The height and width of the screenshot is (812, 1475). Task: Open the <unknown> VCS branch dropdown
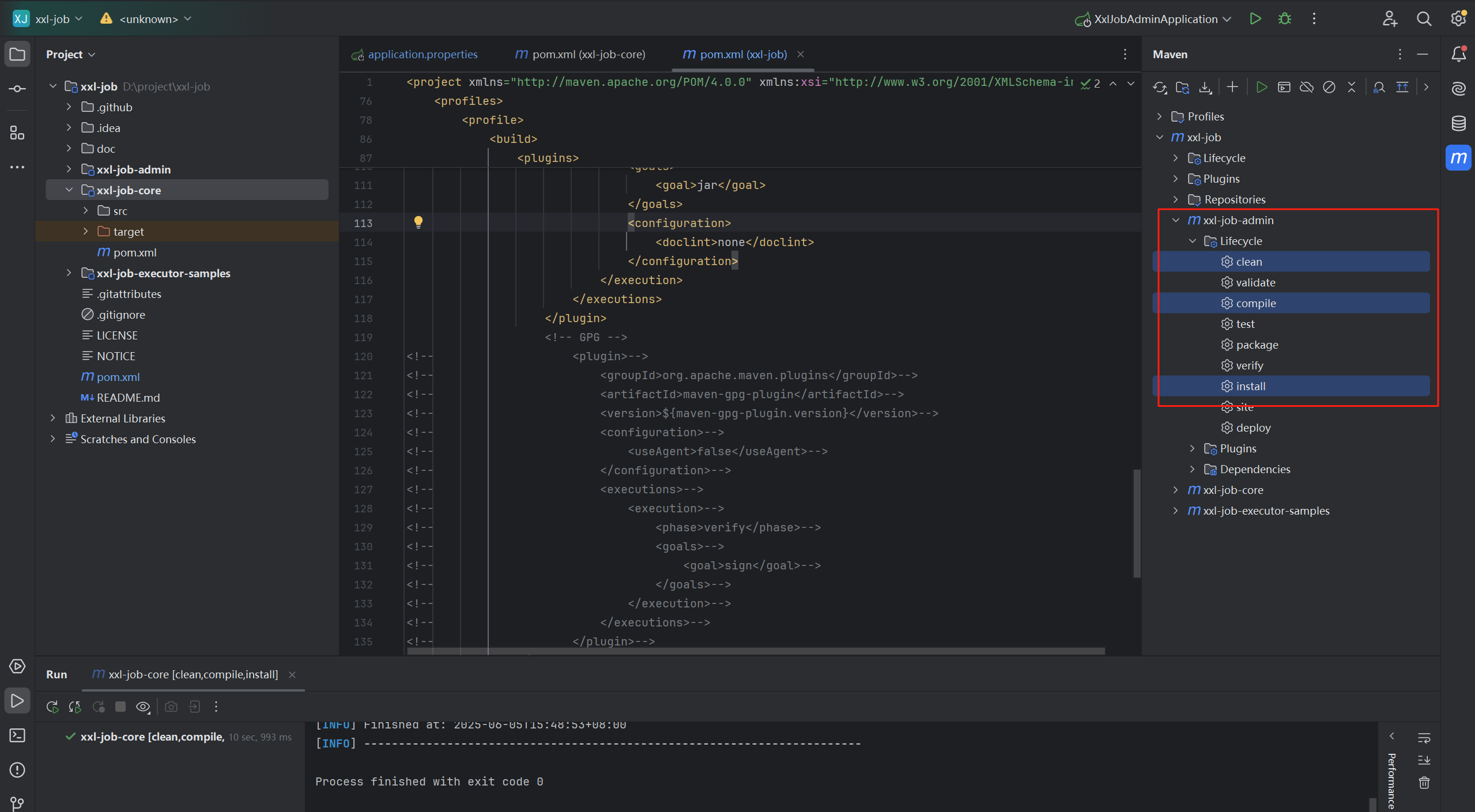tap(146, 19)
